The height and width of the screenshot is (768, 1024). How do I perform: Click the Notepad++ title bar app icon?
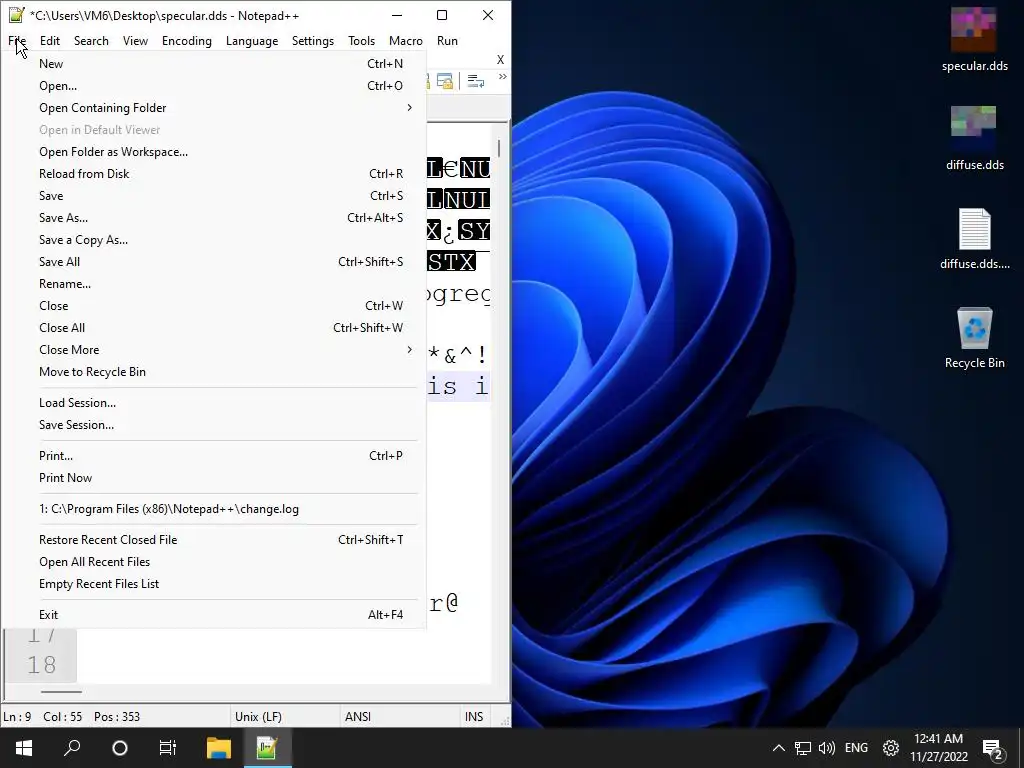17,15
